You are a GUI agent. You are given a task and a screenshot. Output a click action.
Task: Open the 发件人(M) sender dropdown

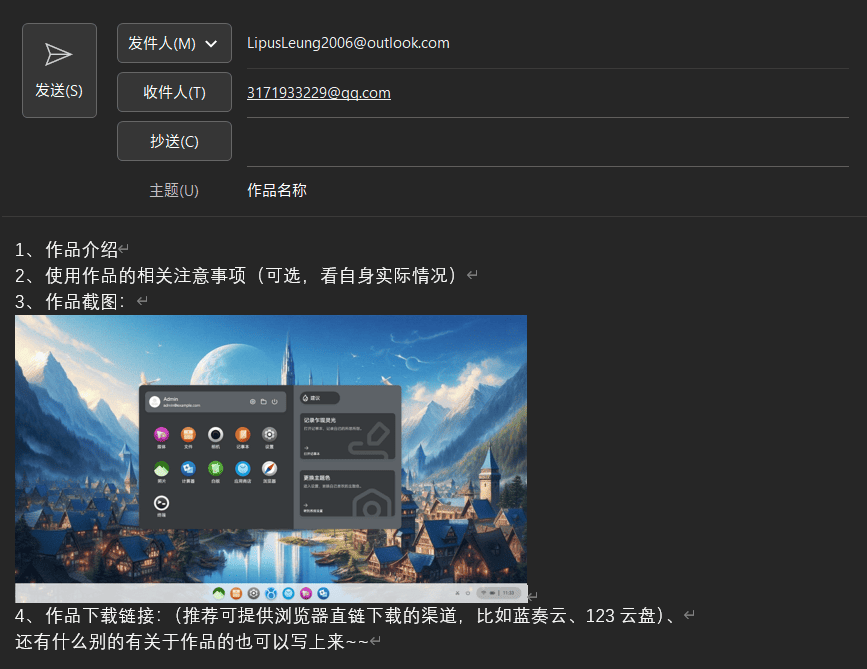tap(174, 43)
